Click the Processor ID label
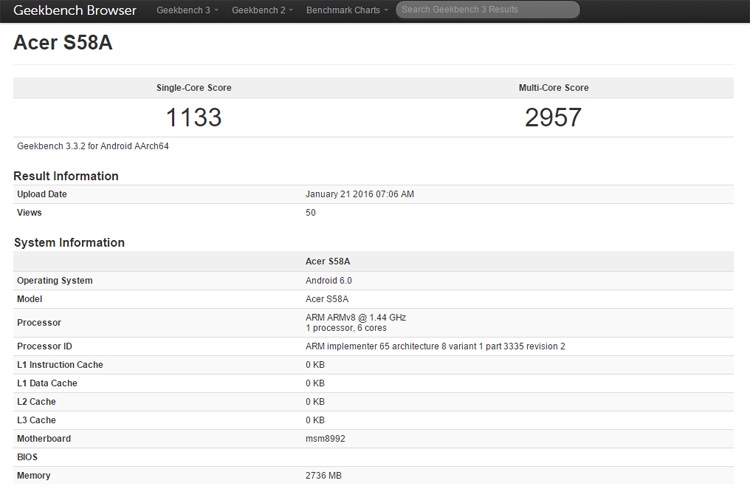Image resolution: width=750 pixels, height=489 pixels. click(44, 346)
